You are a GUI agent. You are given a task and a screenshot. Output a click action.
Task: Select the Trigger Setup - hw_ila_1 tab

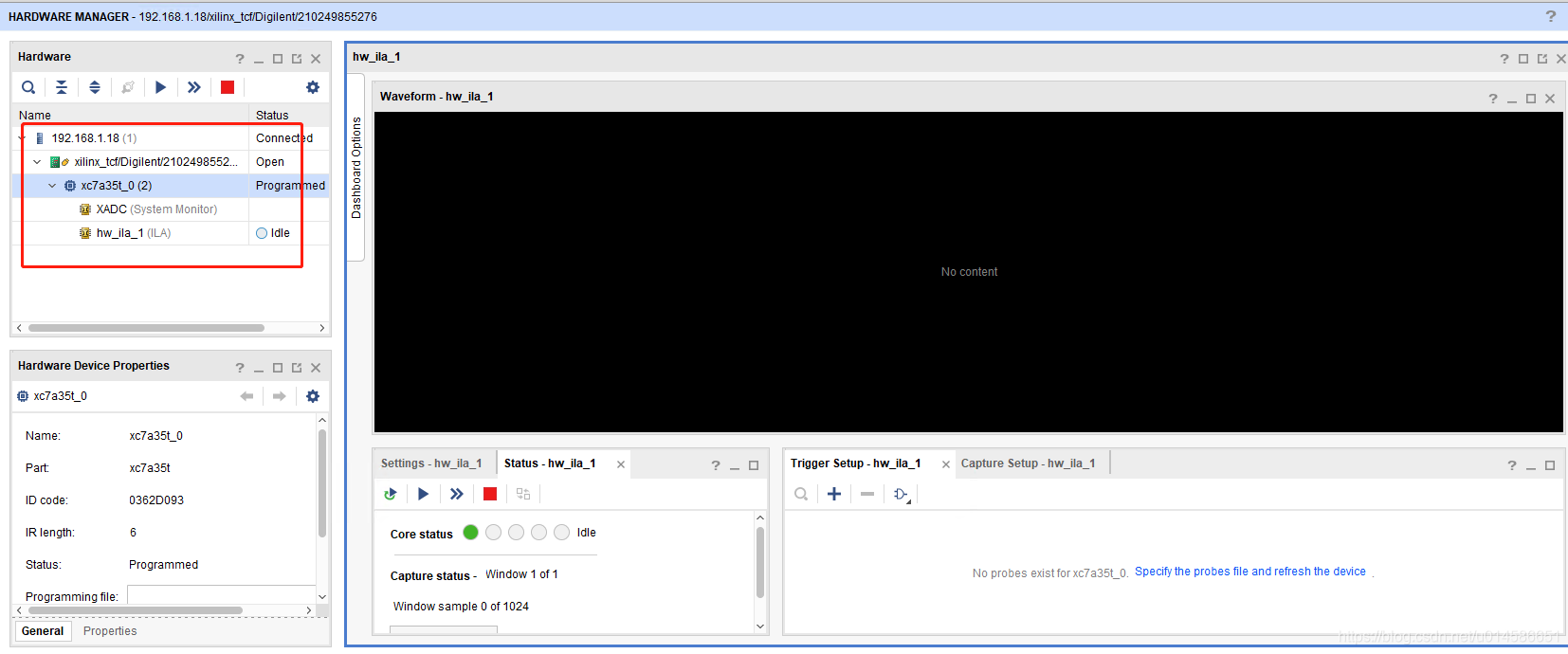(856, 463)
